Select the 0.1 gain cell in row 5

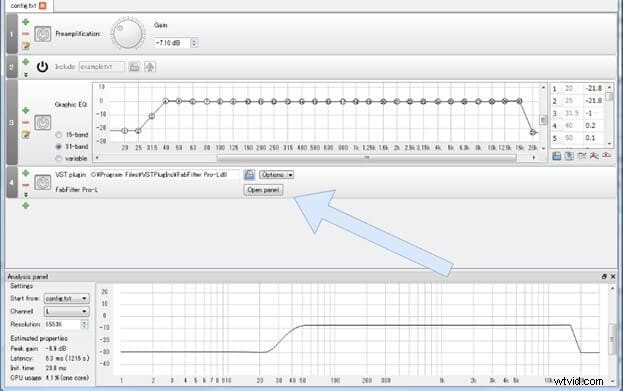tap(594, 138)
